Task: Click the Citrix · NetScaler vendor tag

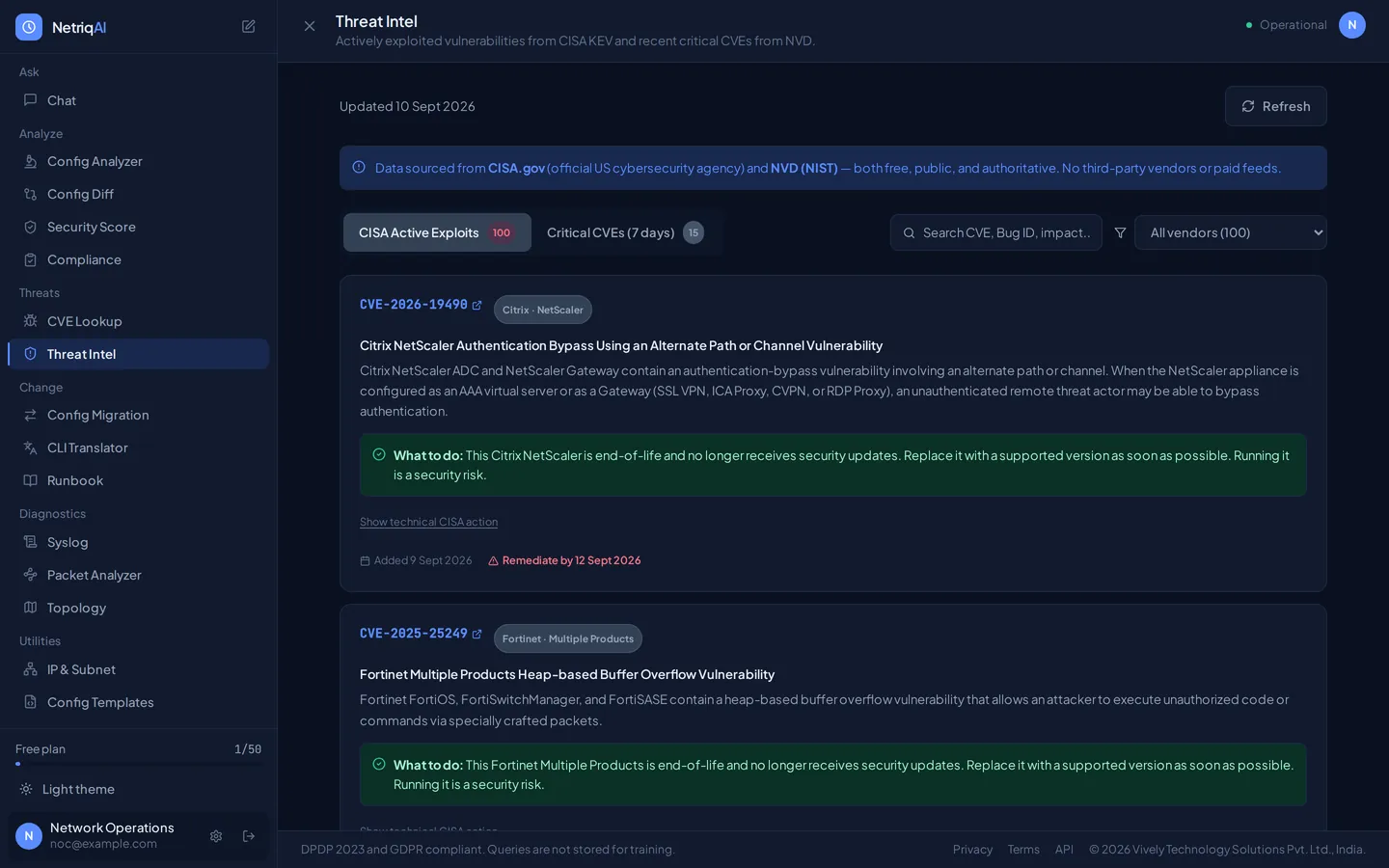Action: point(543,310)
